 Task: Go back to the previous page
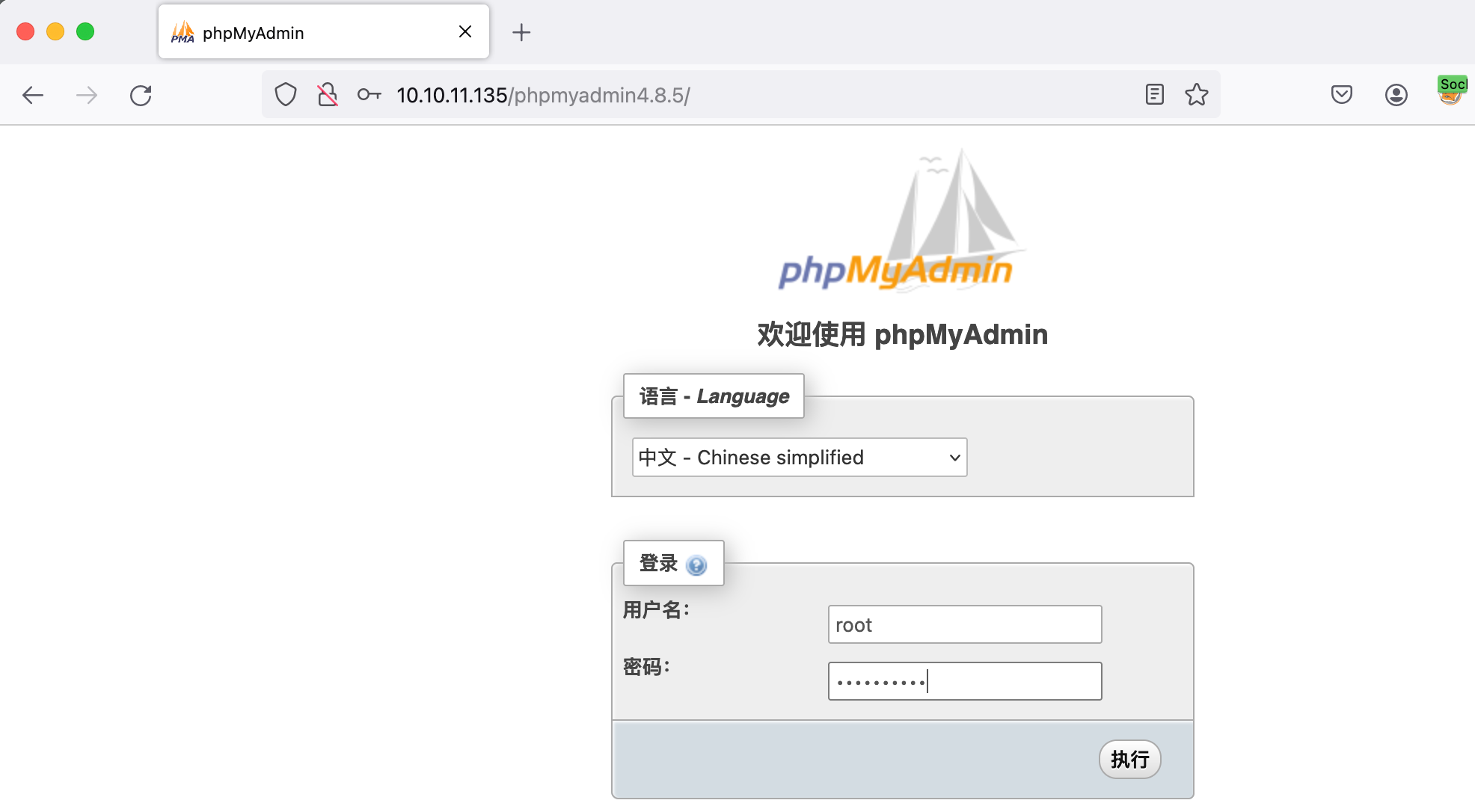pos(33,95)
